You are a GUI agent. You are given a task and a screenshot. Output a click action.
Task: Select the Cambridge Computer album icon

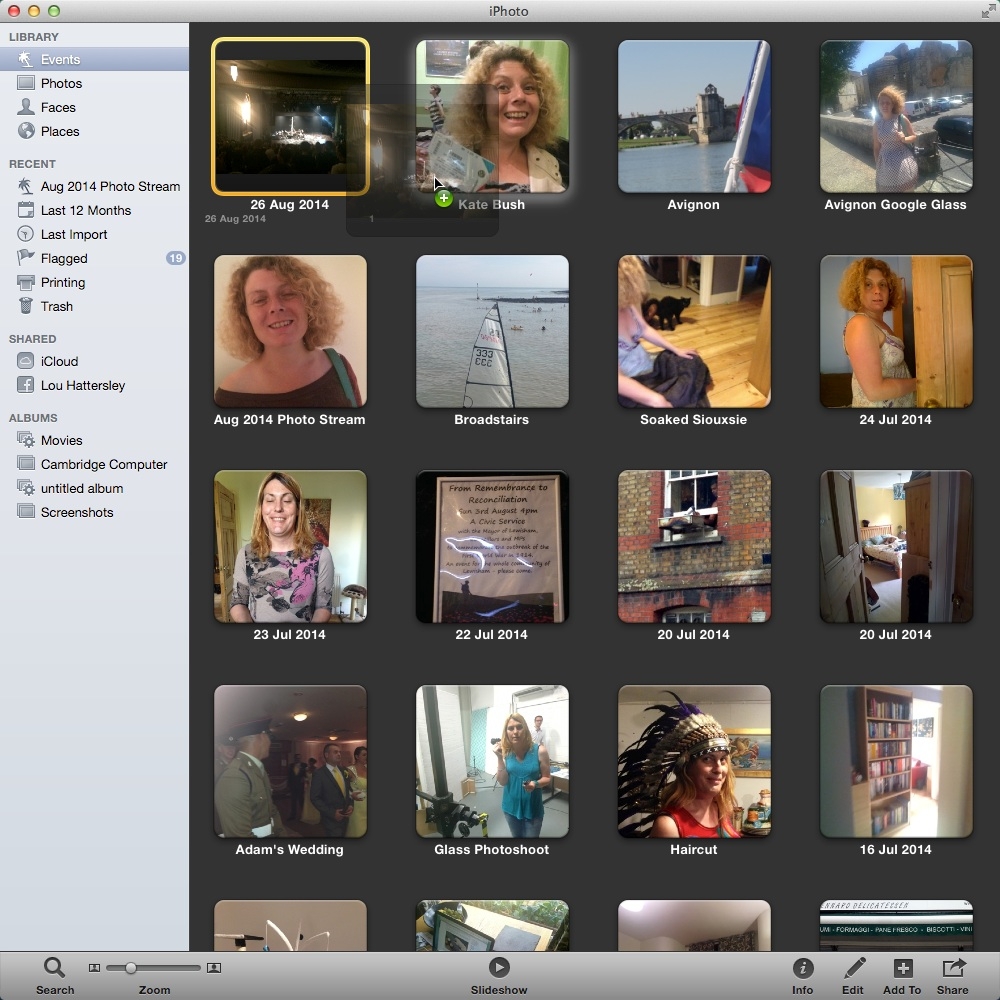click(26, 464)
